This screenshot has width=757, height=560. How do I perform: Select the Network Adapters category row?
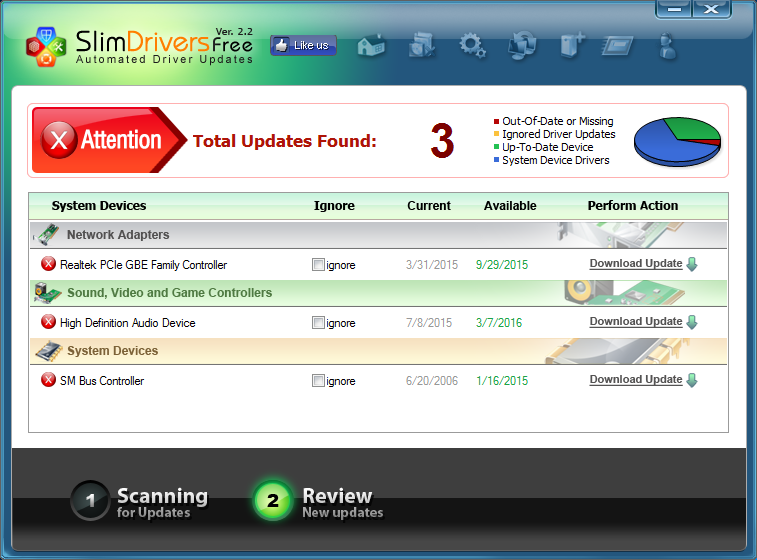coord(378,235)
